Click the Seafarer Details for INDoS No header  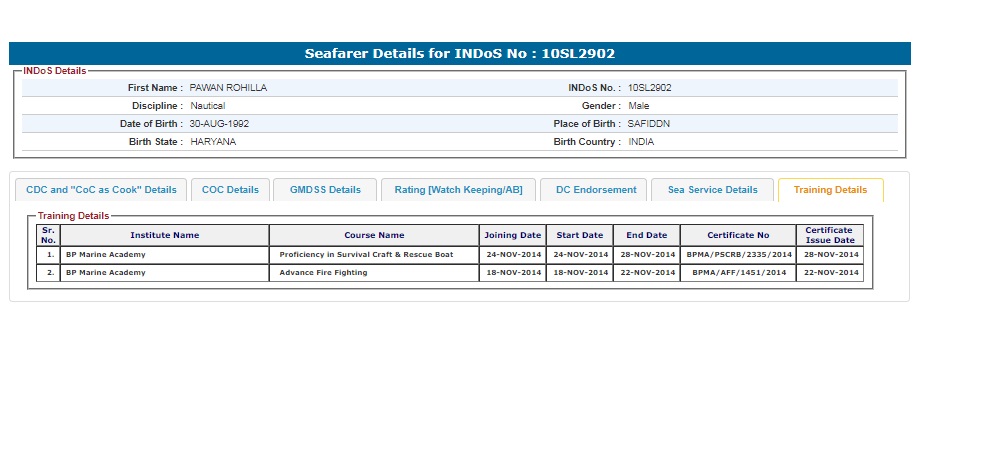(x=460, y=54)
